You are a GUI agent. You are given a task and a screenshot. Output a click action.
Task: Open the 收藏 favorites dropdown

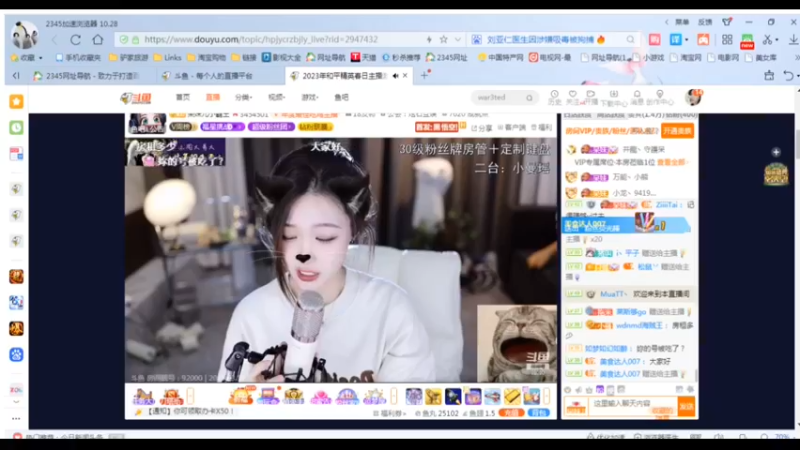(x=27, y=58)
